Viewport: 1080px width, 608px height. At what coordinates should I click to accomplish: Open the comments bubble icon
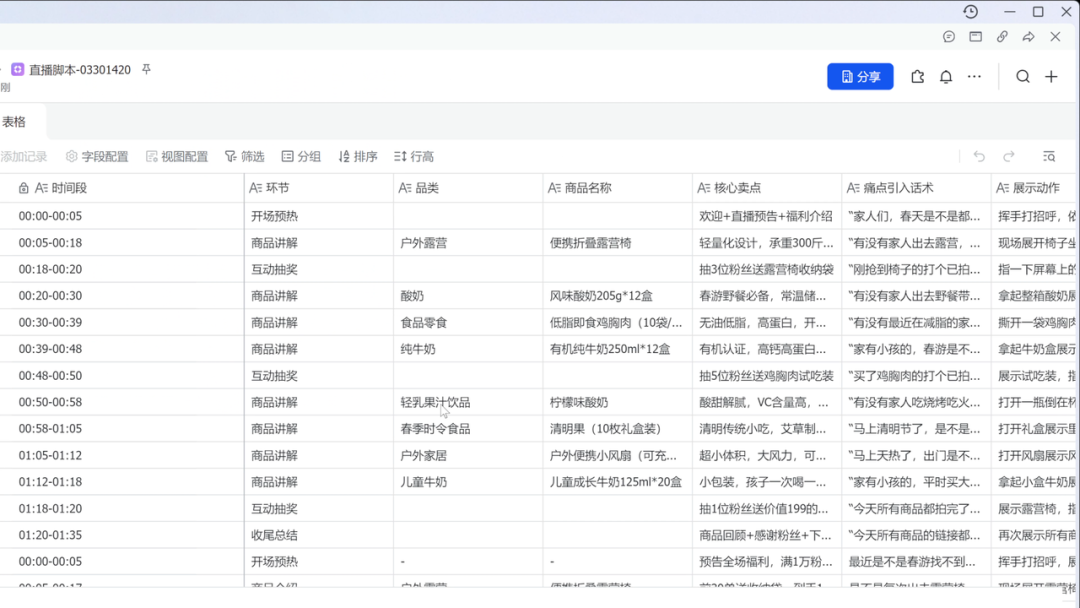point(949,37)
